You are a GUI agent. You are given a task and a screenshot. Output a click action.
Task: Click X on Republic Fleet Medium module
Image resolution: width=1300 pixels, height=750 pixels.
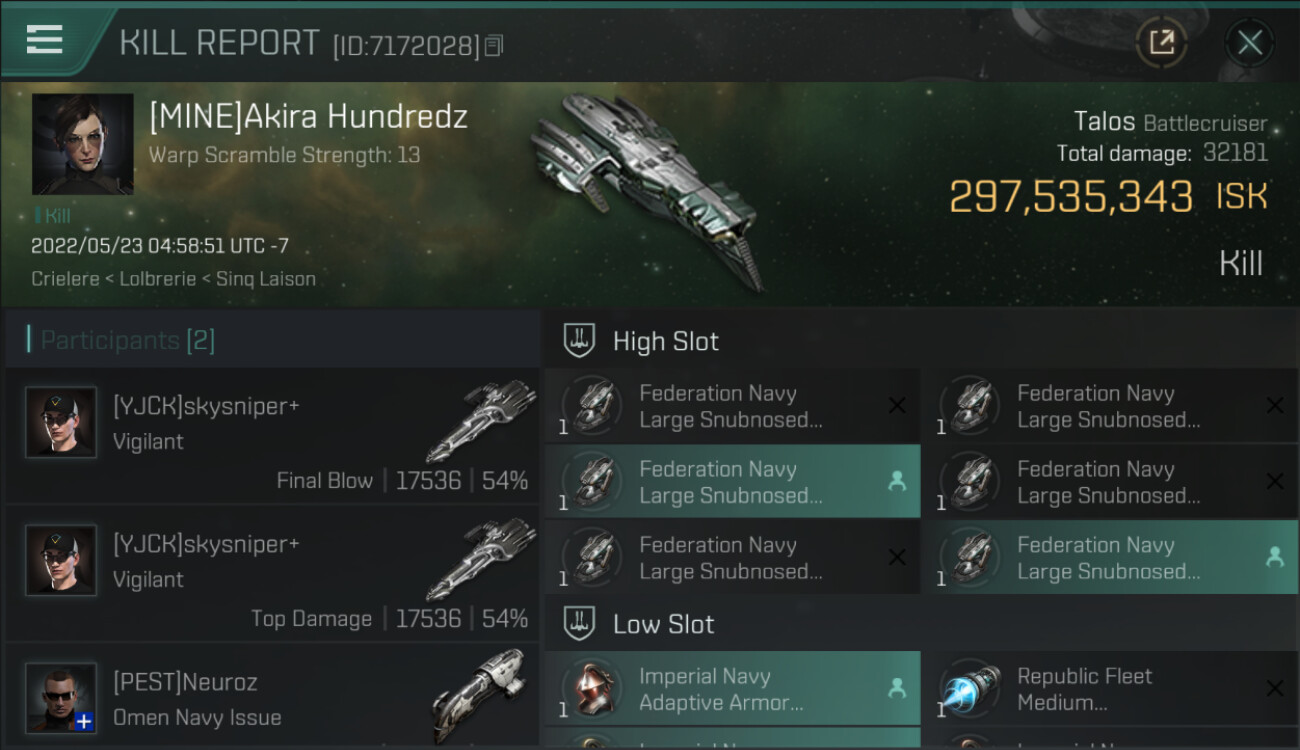[x=1275, y=688]
